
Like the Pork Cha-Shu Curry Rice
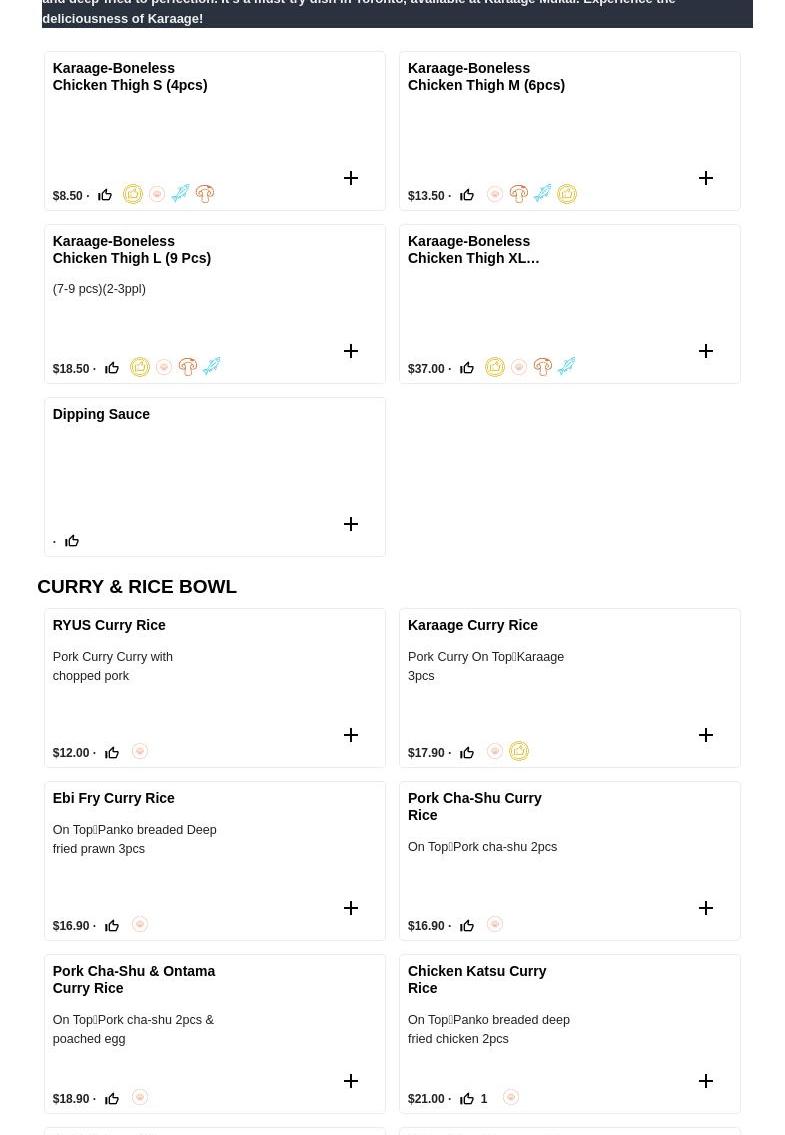[467, 926]
